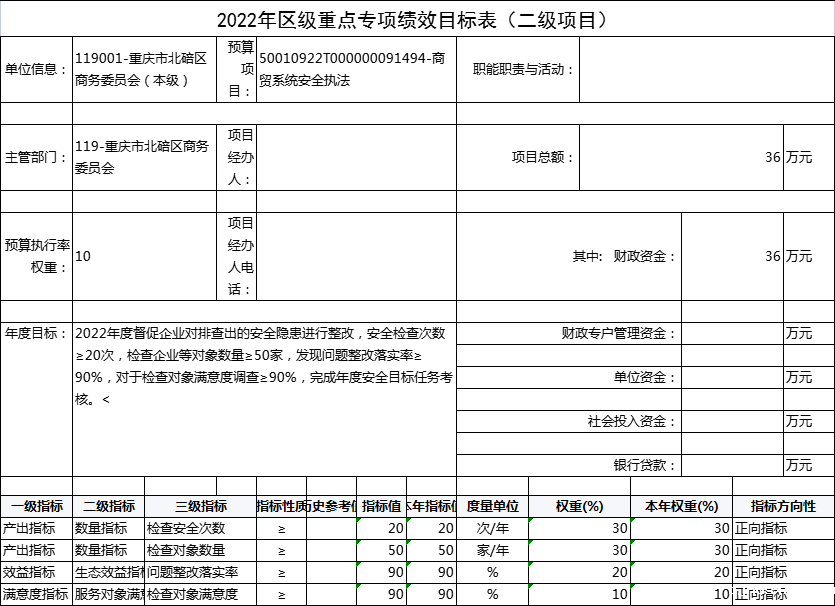The width and height of the screenshot is (835, 606).
Task: Click the empty value cell beside 项目经办人：
Action: click(x=356, y=158)
